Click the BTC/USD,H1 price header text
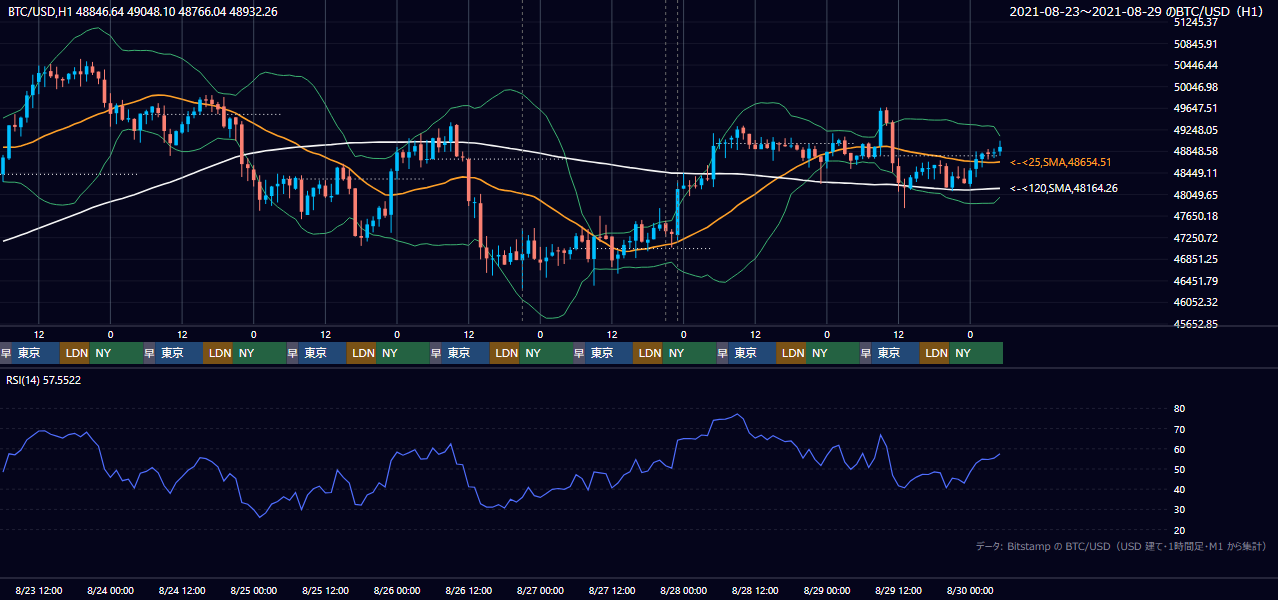Viewport: 1278px width, 600px height. (143, 11)
